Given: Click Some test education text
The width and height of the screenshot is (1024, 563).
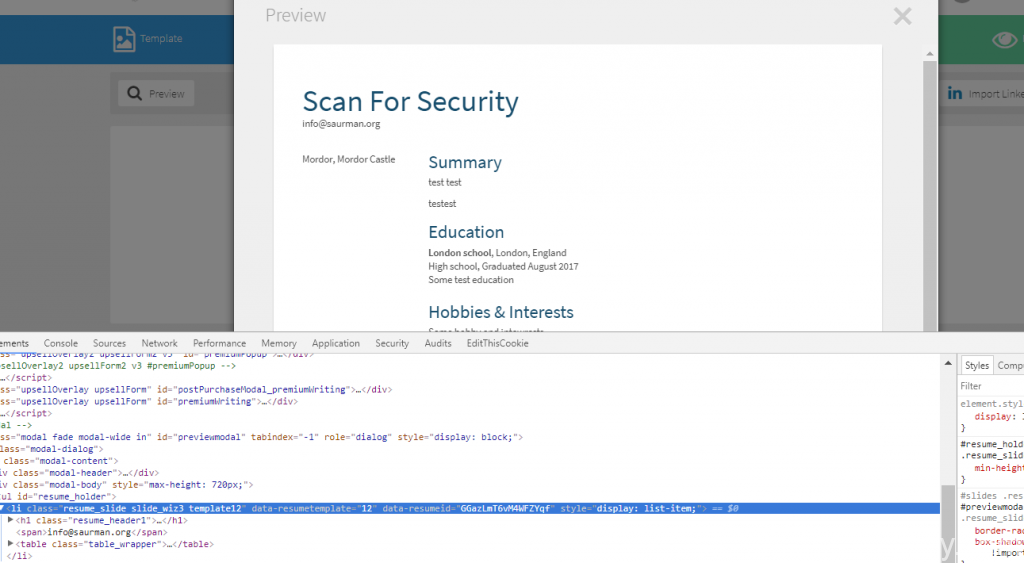Looking at the screenshot, I should click(471, 280).
